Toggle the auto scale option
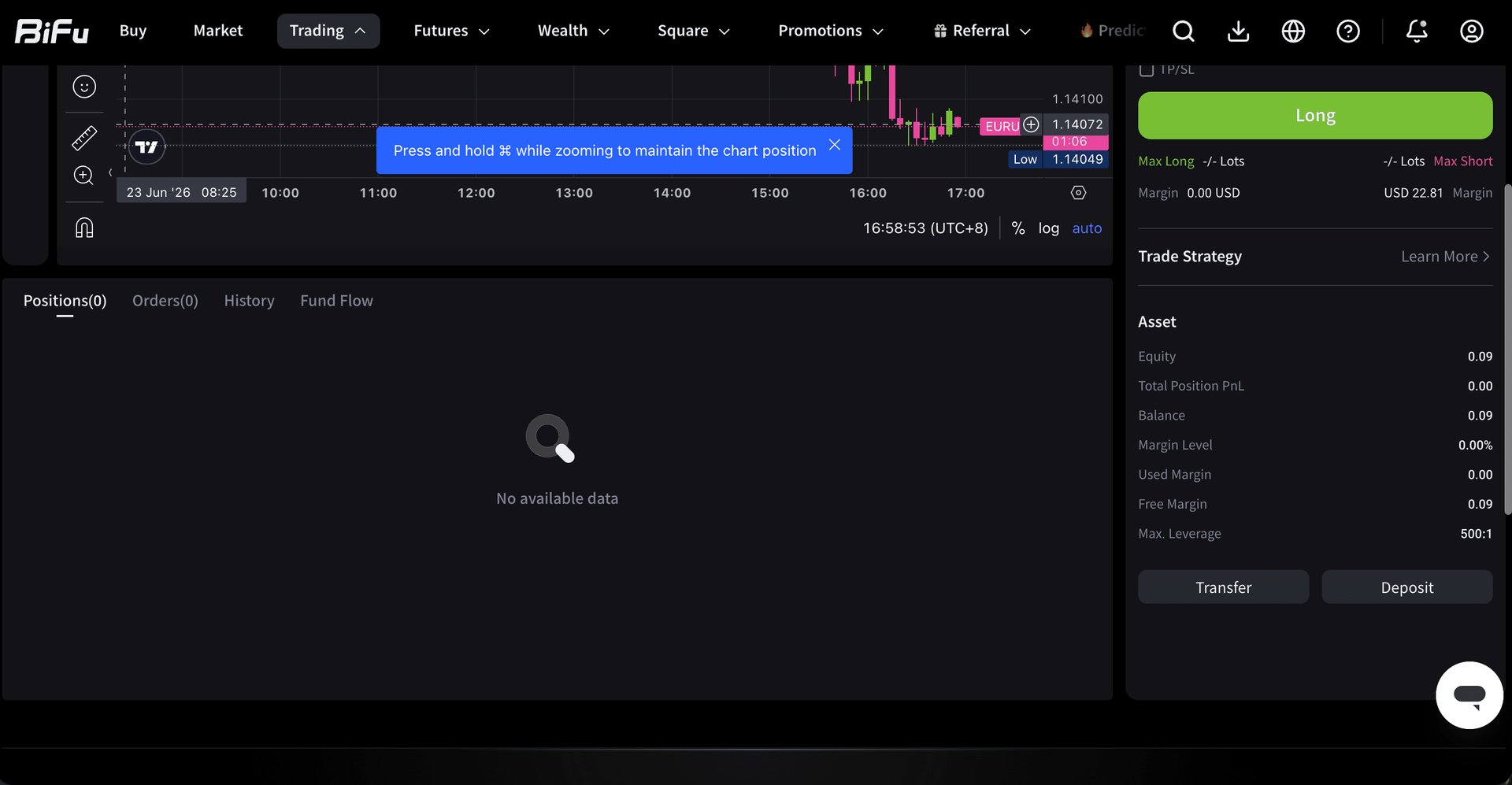The height and width of the screenshot is (785, 1512). [1087, 228]
